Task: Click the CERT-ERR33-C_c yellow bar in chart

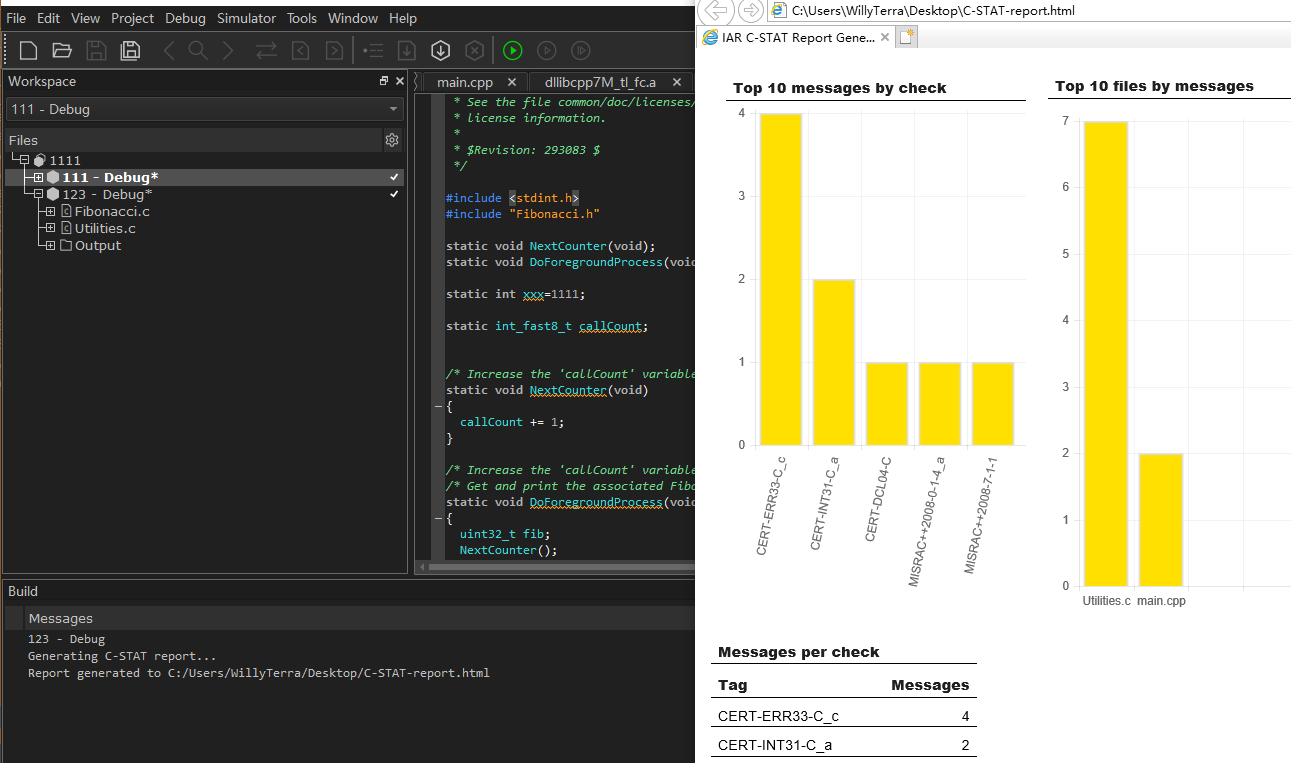Action: [781, 279]
